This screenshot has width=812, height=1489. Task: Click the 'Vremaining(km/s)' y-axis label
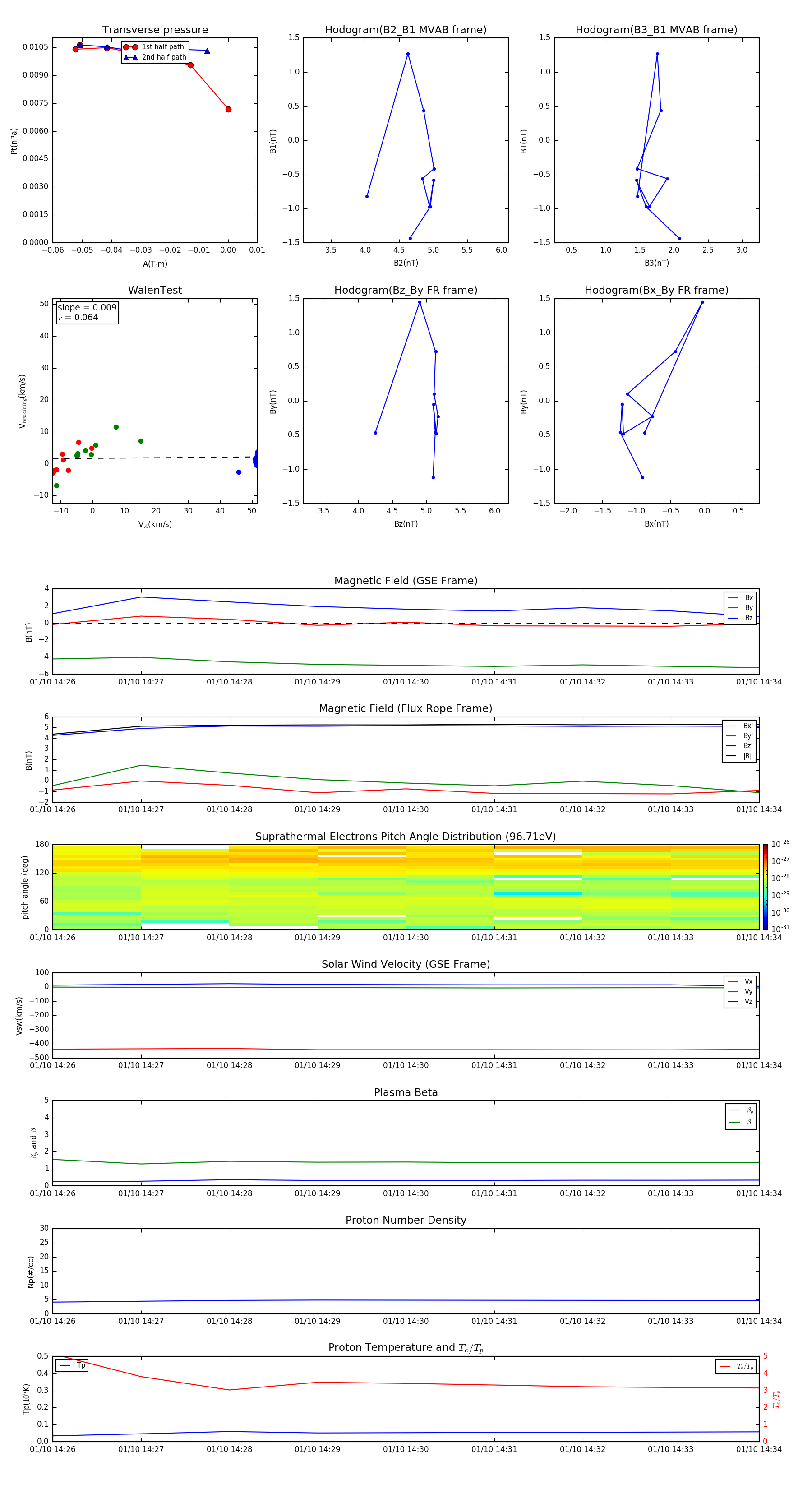pos(23,401)
